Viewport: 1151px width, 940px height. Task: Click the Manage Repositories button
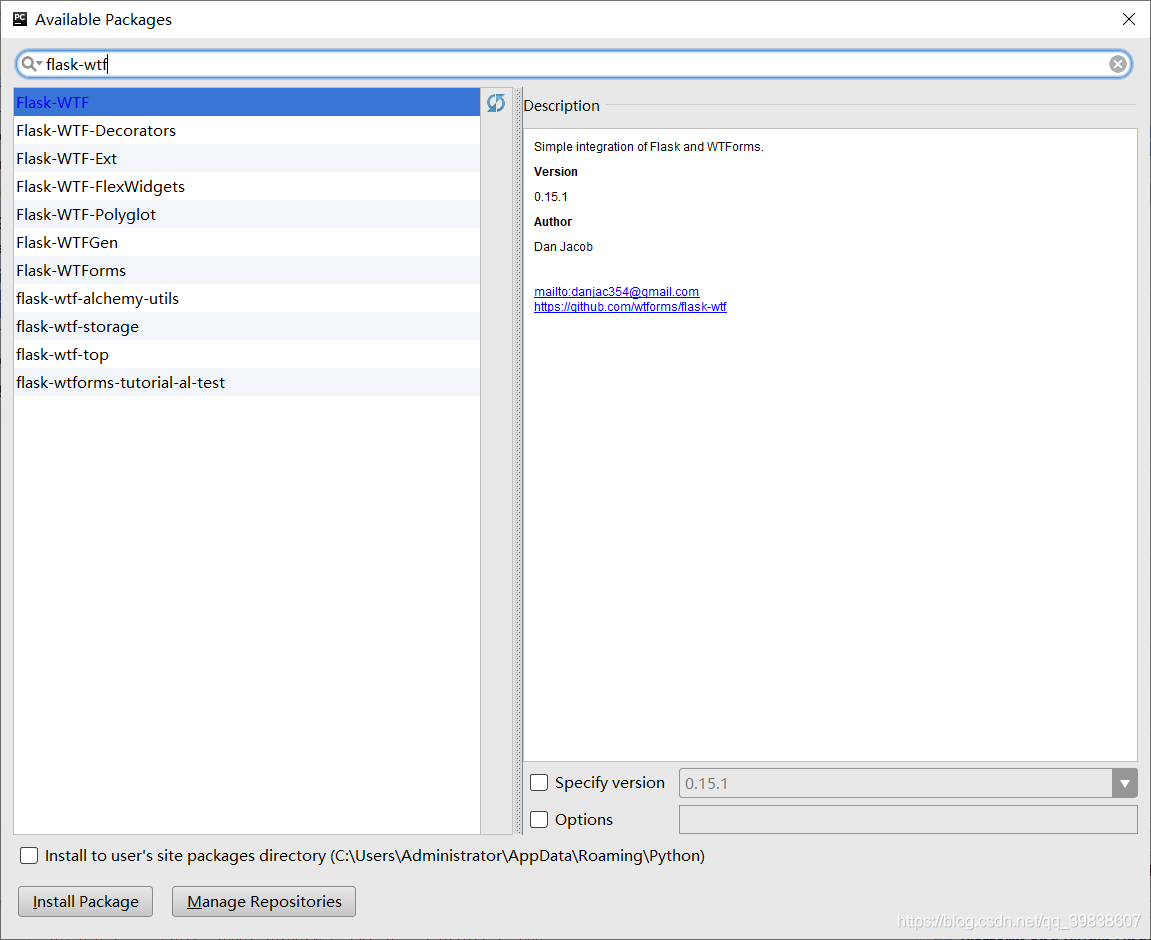[264, 902]
